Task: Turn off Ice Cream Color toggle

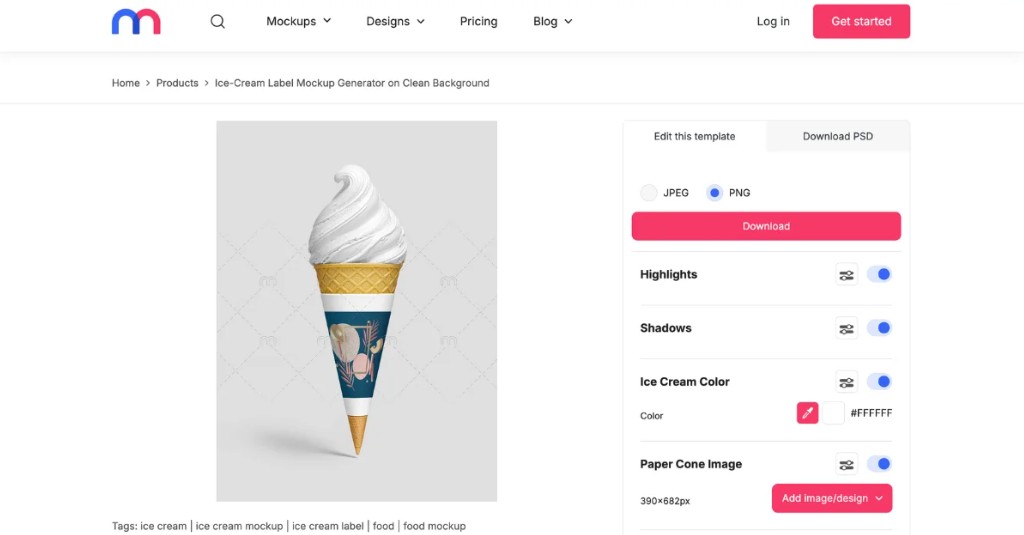Action: tap(879, 381)
